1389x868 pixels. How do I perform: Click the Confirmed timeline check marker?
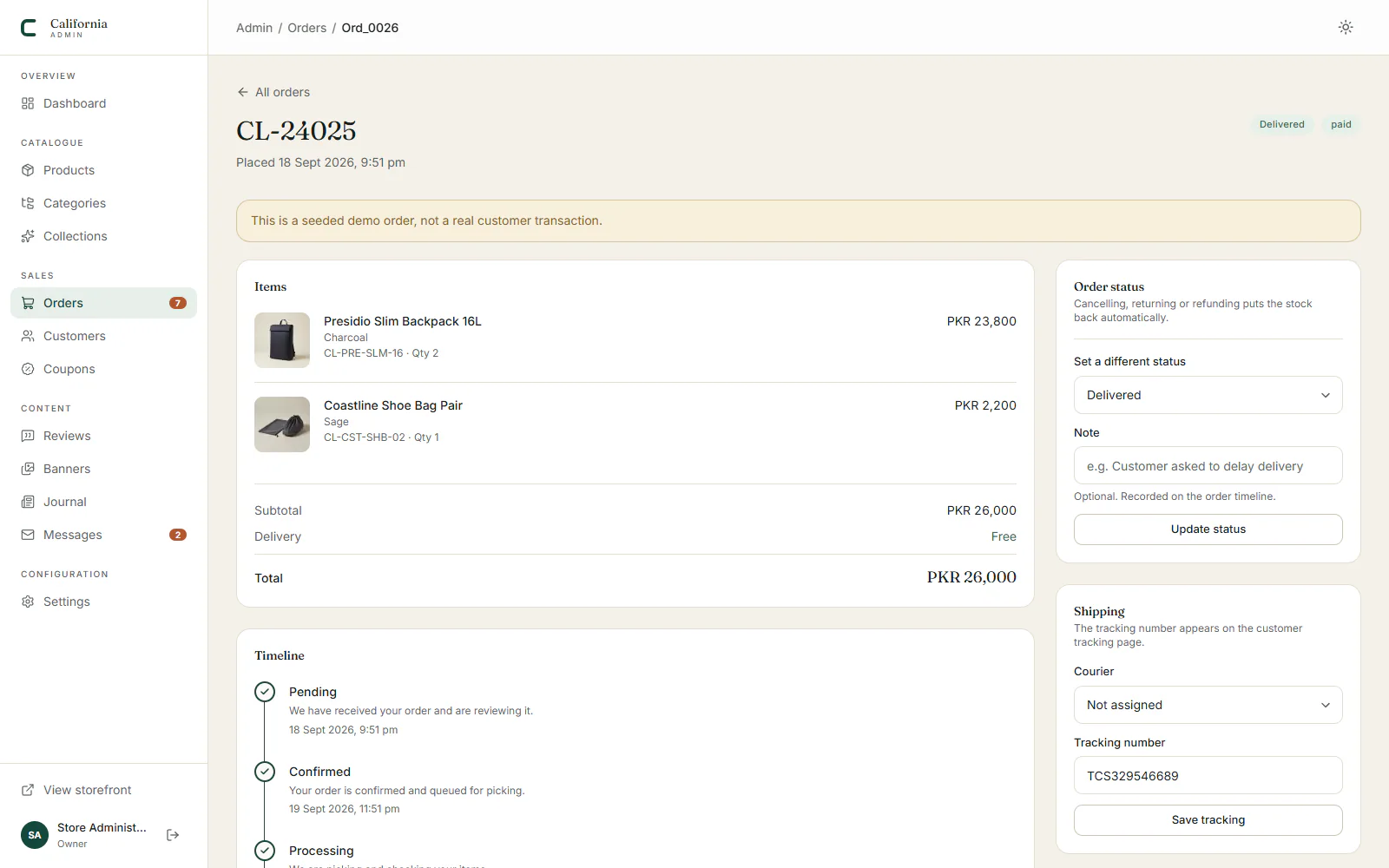[265, 772]
